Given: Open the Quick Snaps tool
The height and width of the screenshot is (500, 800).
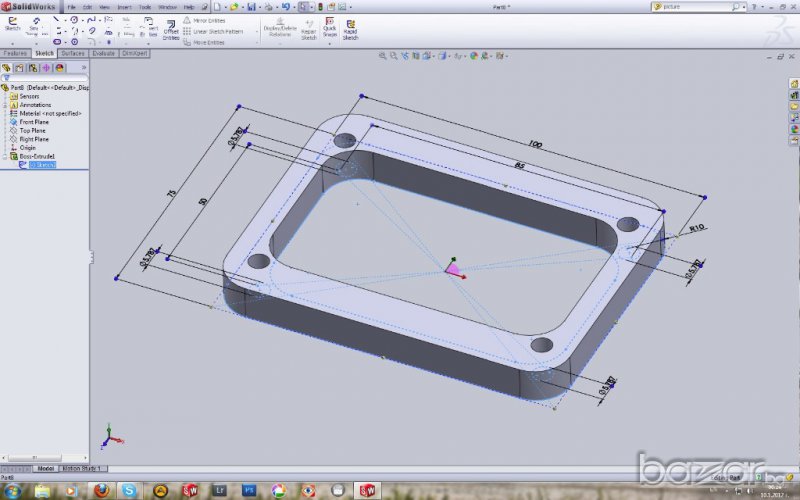Looking at the screenshot, I should tap(330, 27).
